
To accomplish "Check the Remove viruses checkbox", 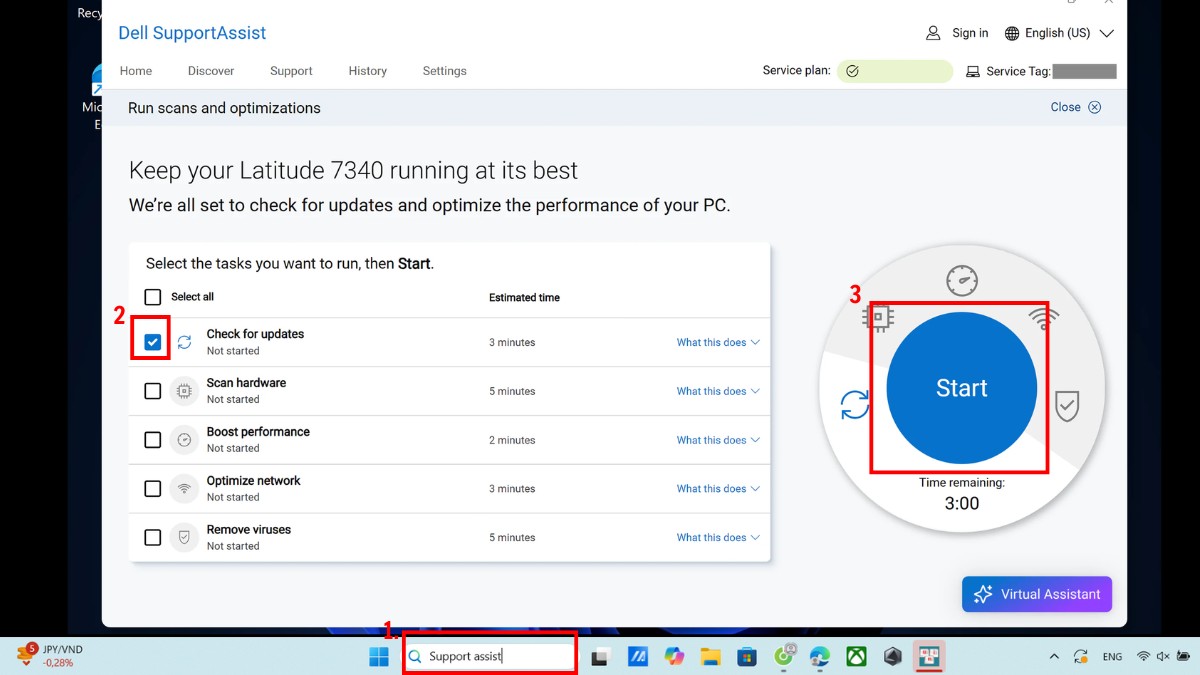I will [152, 538].
